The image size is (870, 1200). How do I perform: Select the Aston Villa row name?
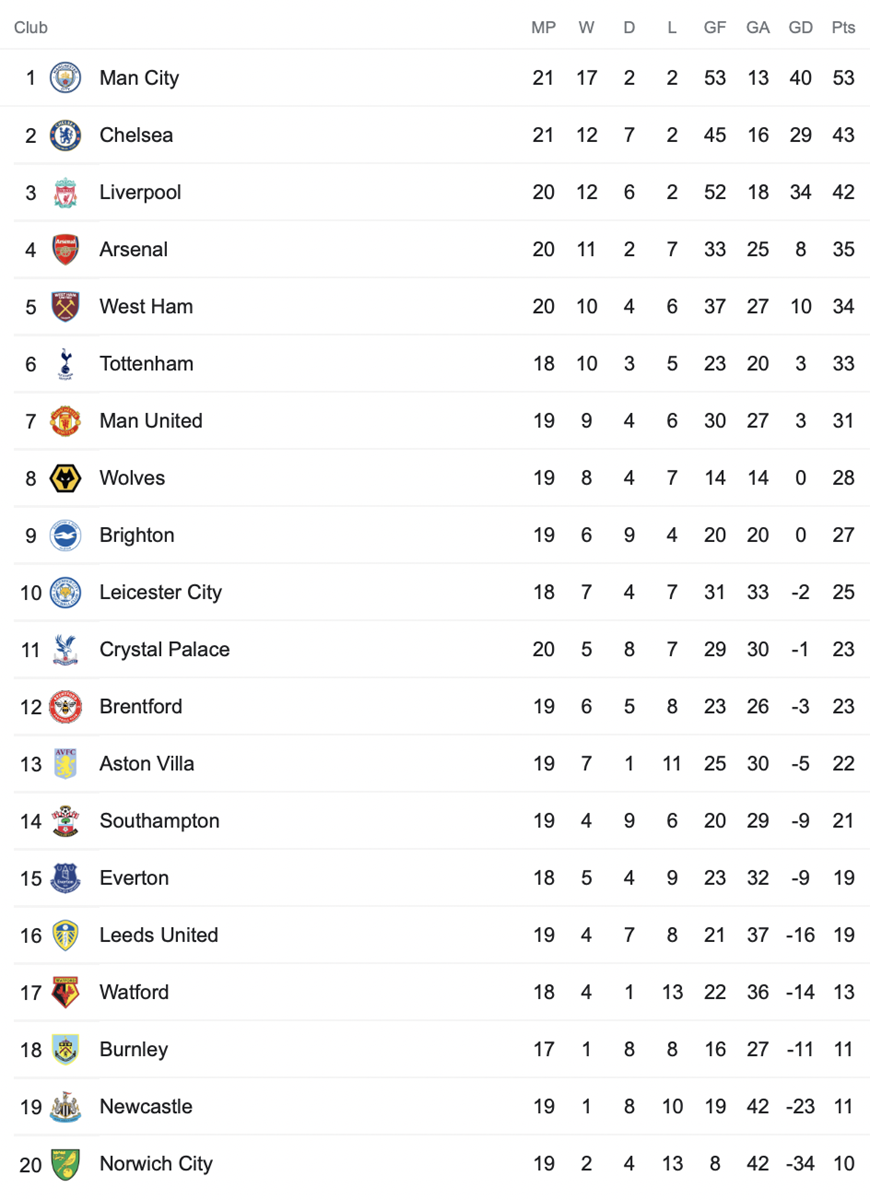tap(147, 763)
